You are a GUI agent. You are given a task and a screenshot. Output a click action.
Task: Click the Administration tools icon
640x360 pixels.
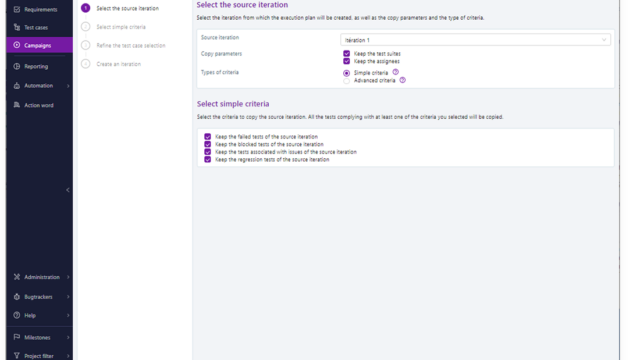(x=17, y=277)
